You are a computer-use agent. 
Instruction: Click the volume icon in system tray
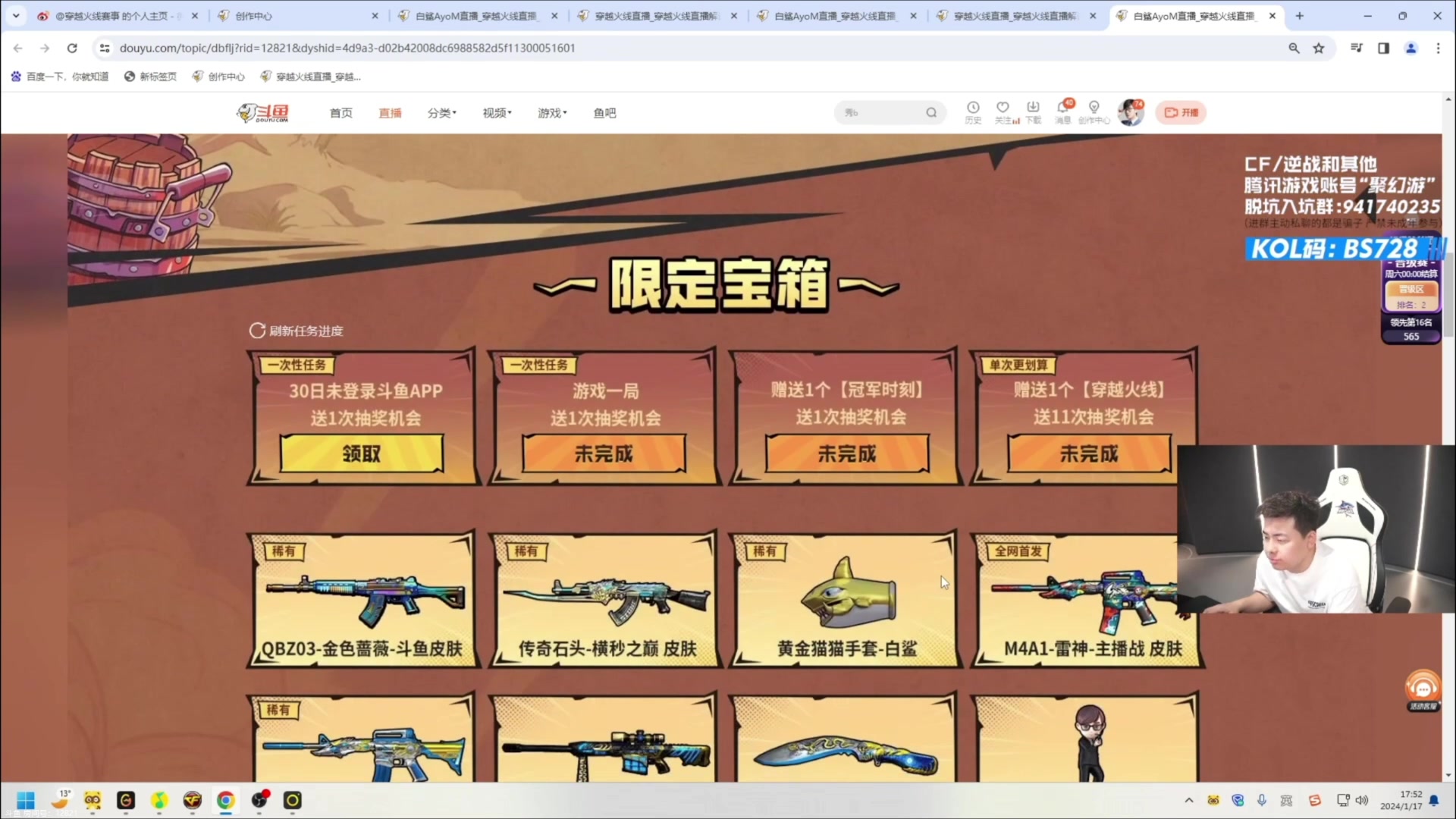1362,800
